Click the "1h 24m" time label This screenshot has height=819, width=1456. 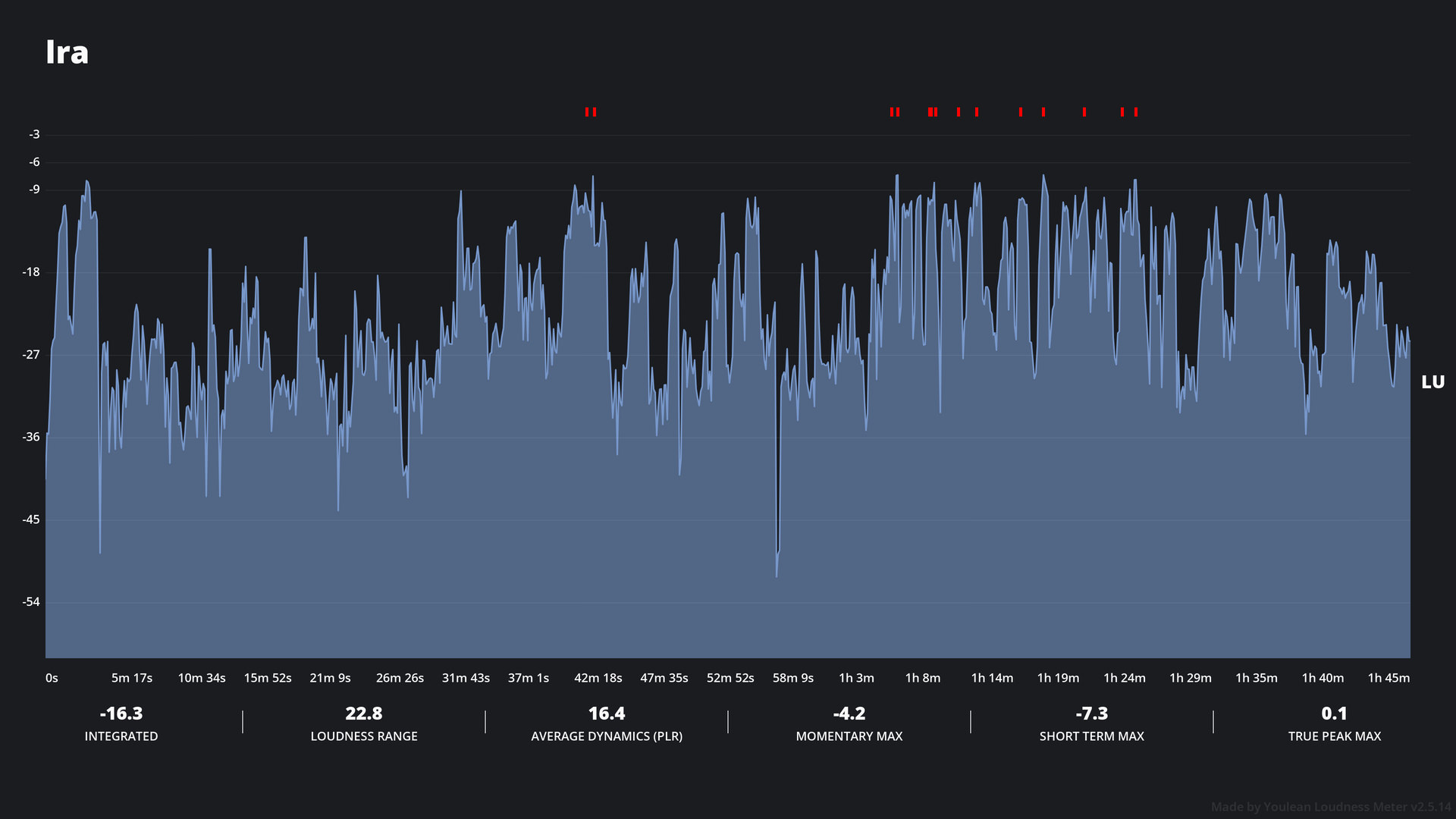click(x=1125, y=678)
